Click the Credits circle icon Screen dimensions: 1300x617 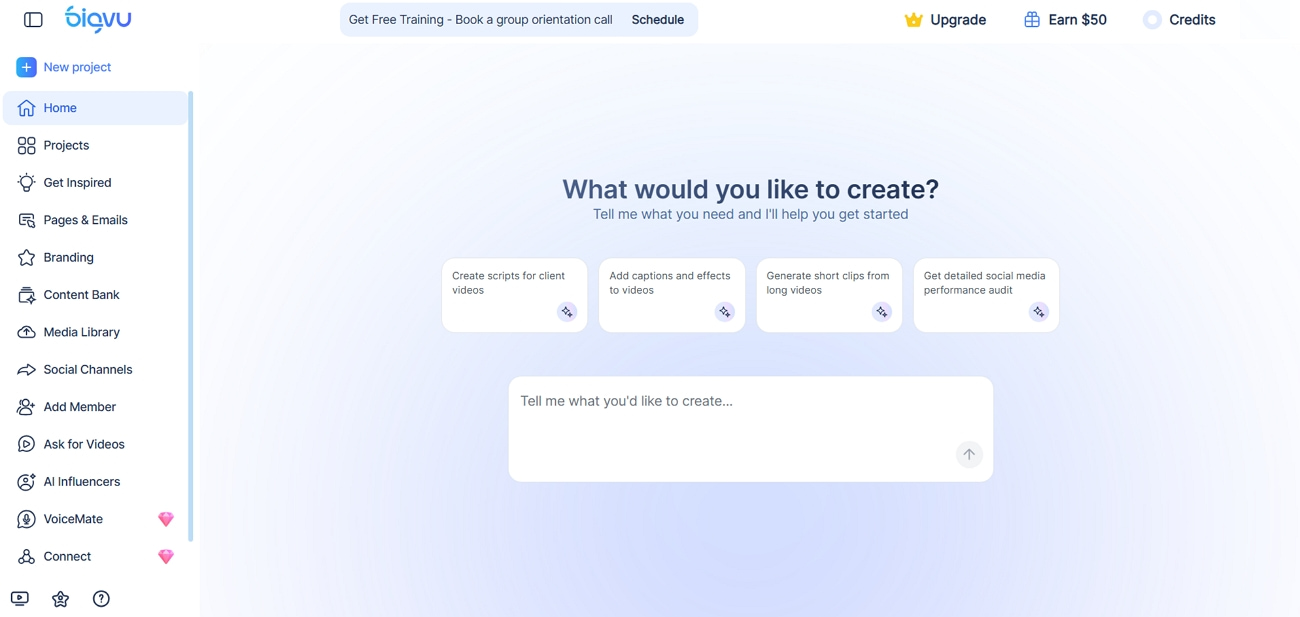click(1152, 20)
